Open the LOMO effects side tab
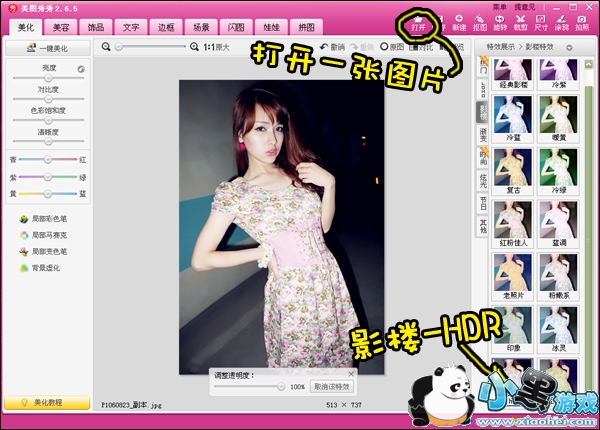The width and height of the screenshot is (600, 430). (483, 89)
